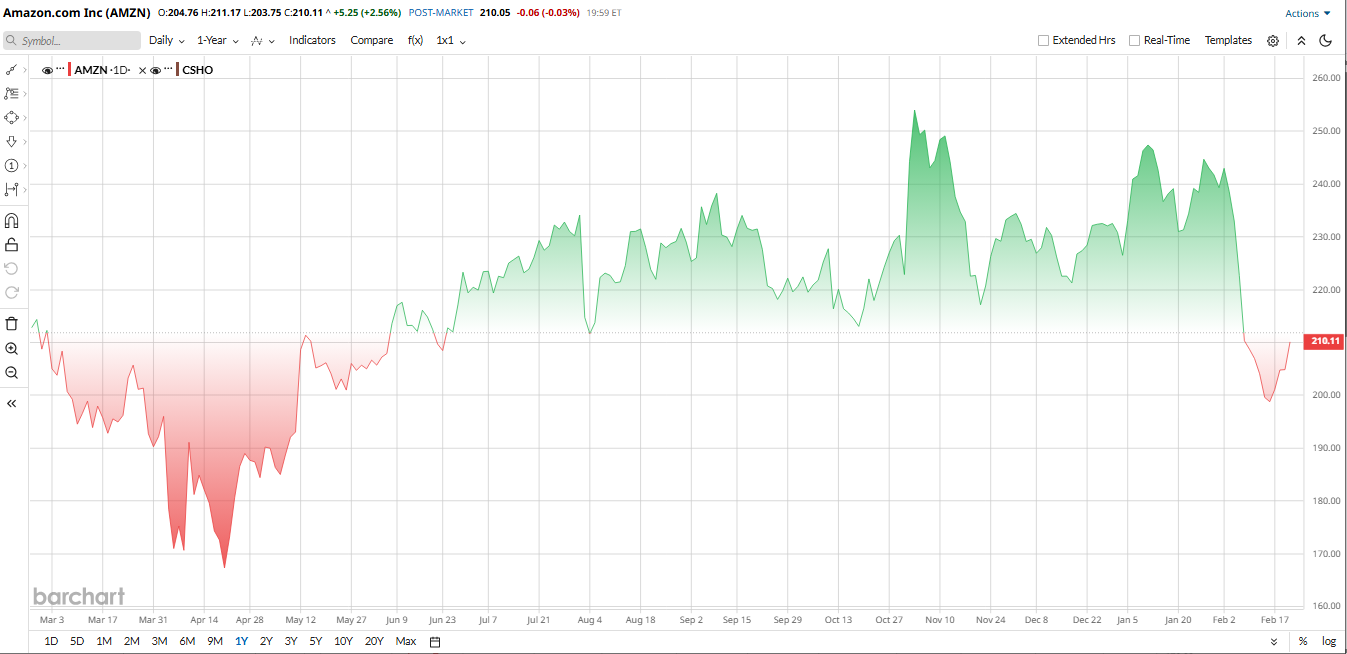Select the 1M time range
This screenshot has width=1347, height=654.
pyautogui.click(x=104, y=642)
